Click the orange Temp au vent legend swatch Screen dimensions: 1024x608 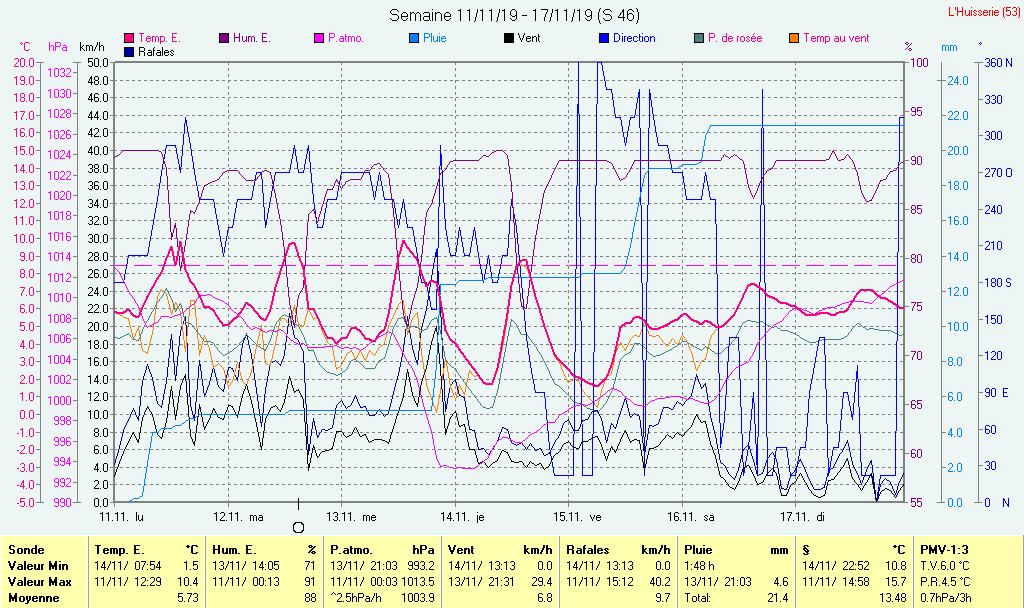(x=794, y=39)
